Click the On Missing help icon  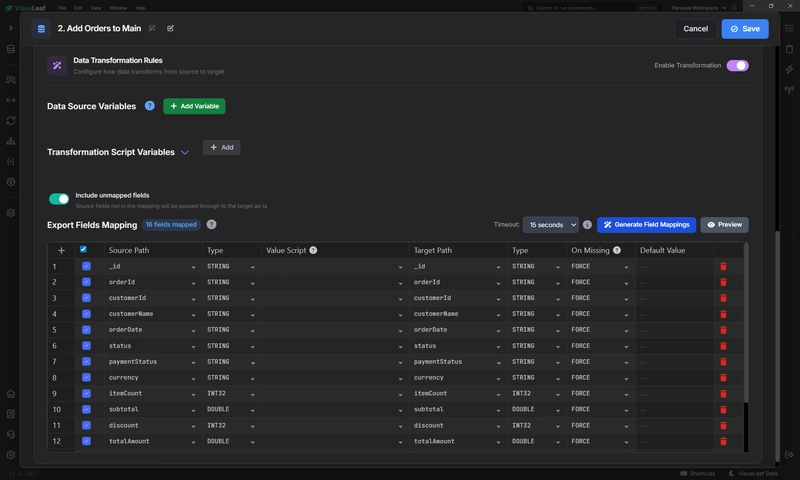[x=617, y=250]
